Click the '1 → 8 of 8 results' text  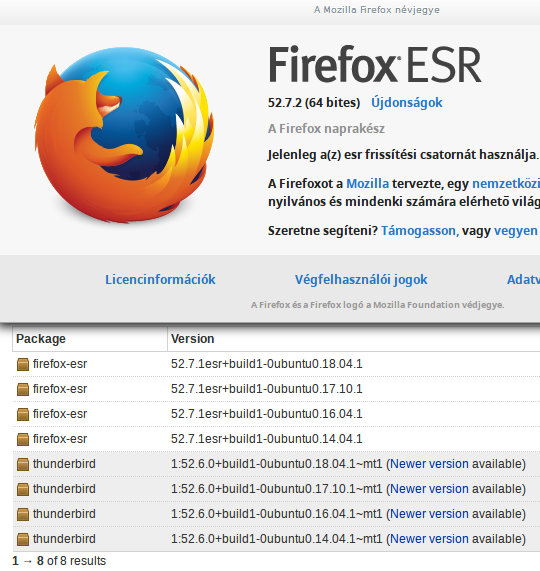[59, 561]
